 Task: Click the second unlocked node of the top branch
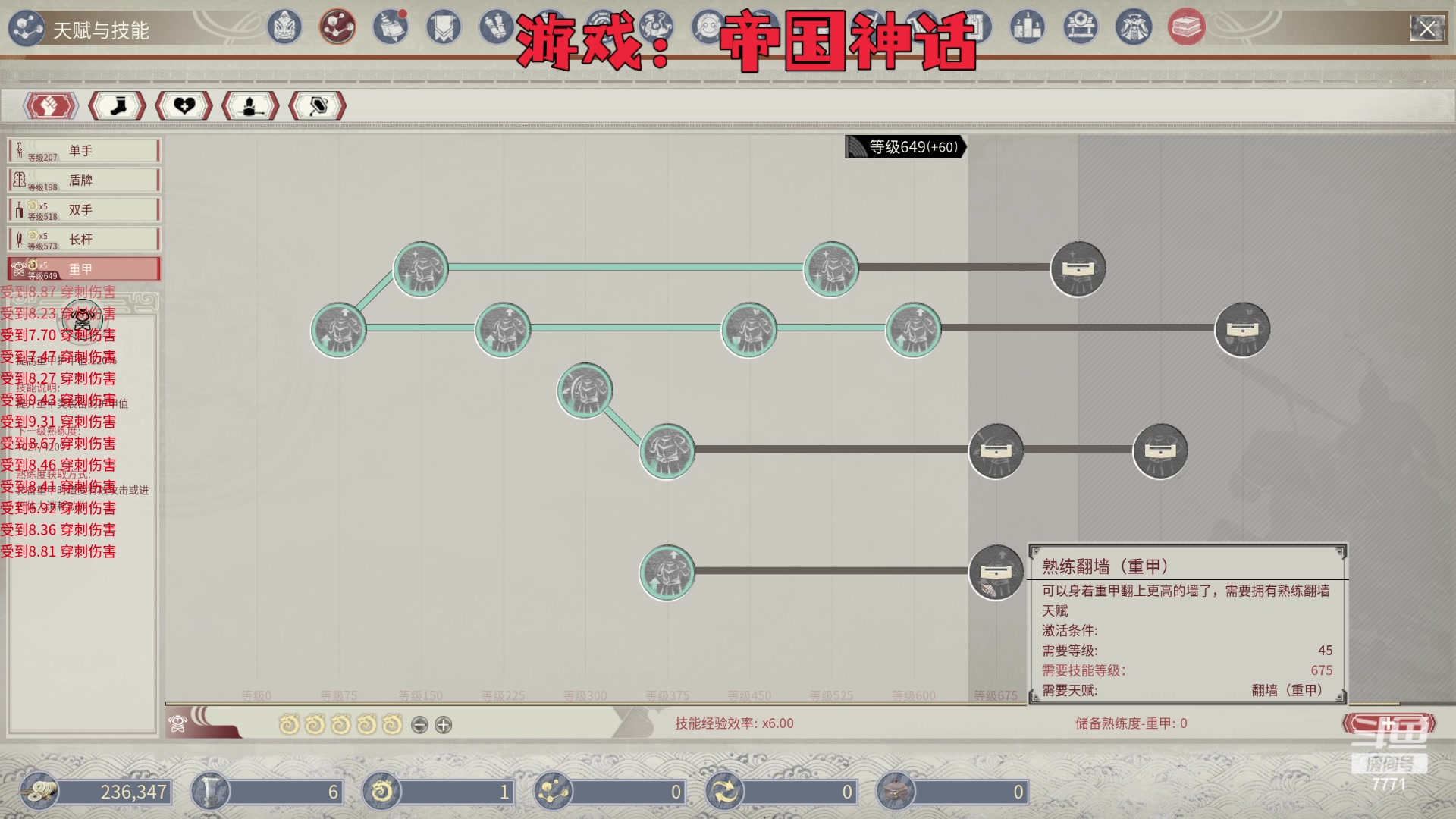coord(831,269)
